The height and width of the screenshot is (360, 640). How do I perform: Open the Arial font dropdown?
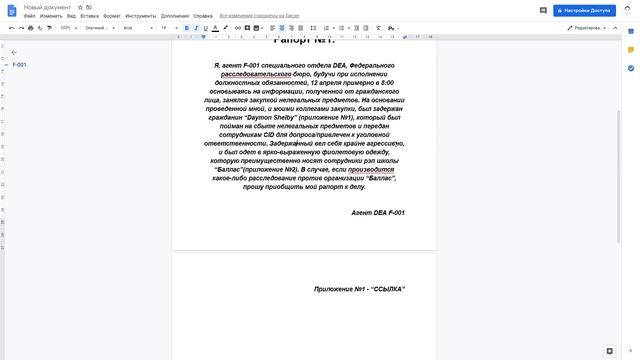point(138,28)
